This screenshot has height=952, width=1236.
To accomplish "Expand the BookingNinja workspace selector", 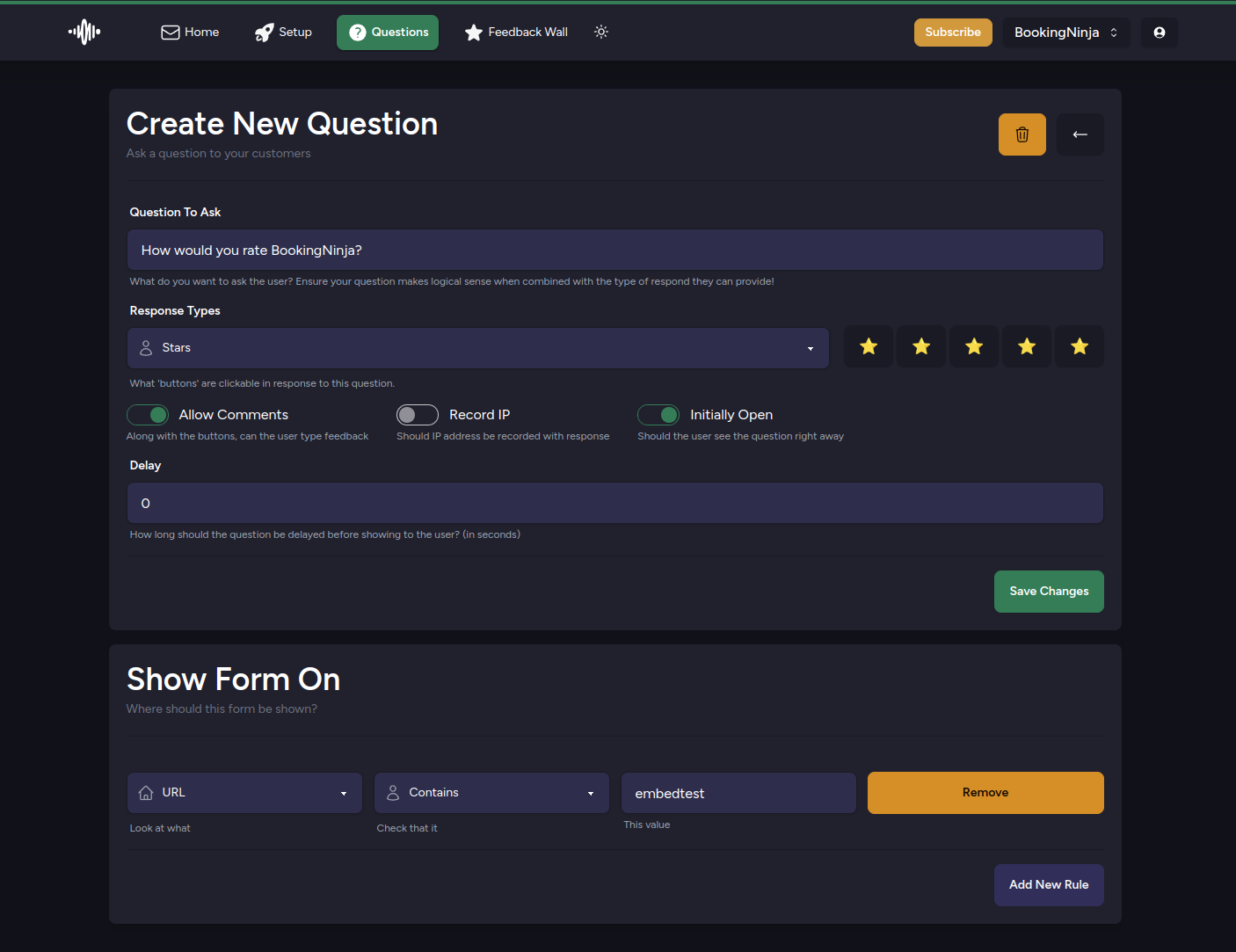I will pos(1066,33).
